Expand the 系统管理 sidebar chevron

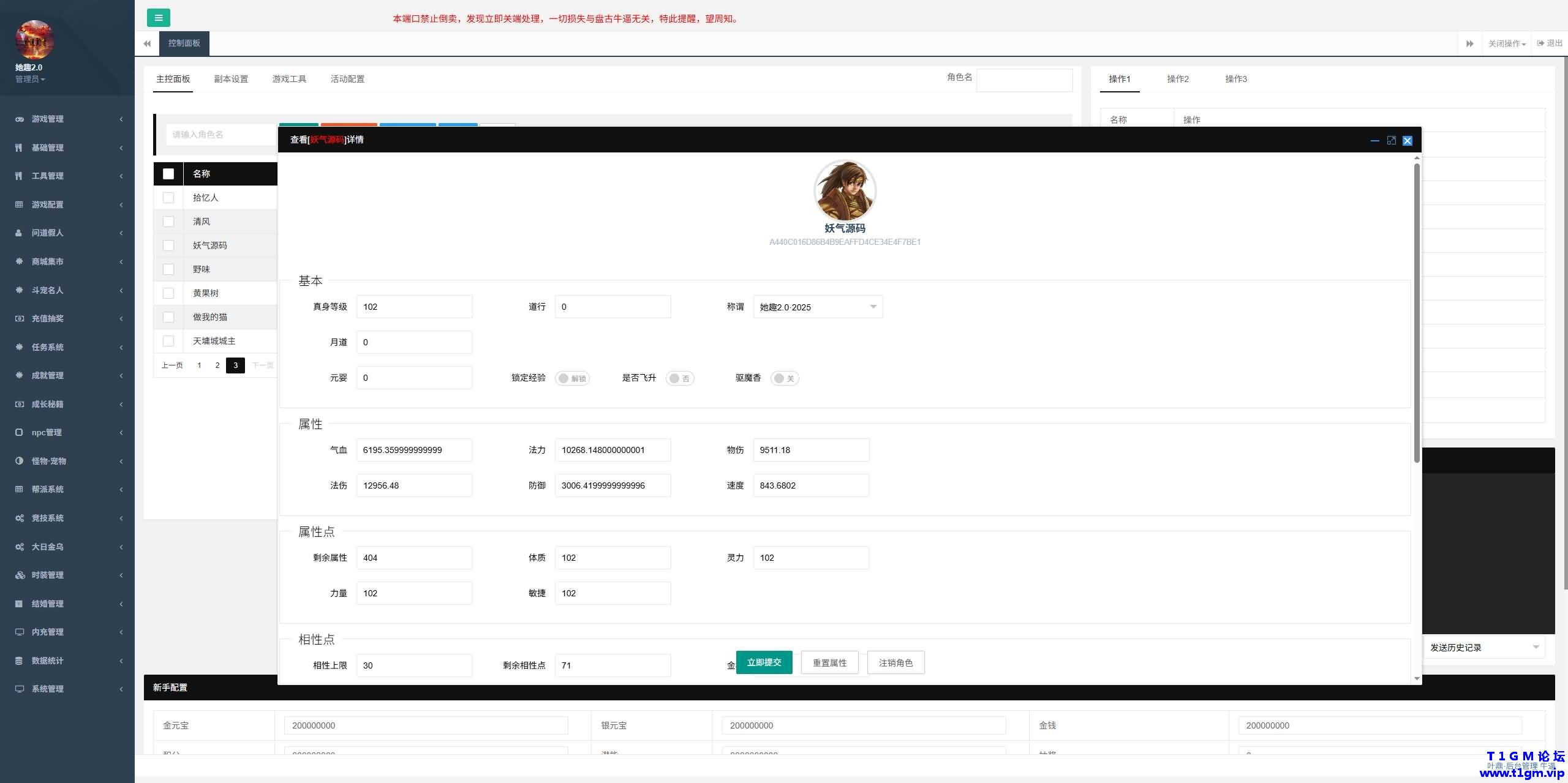coord(121,689)
